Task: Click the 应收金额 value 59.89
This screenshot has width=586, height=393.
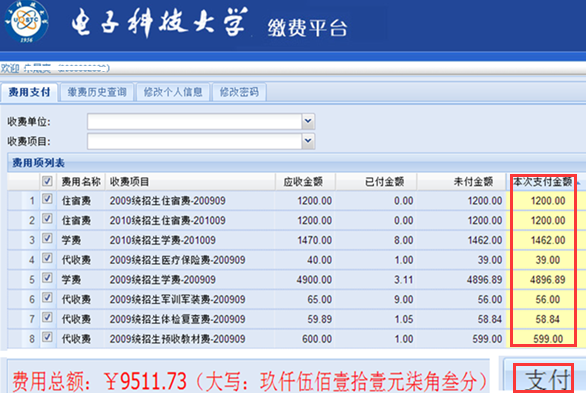Action: tap(320, 320)
